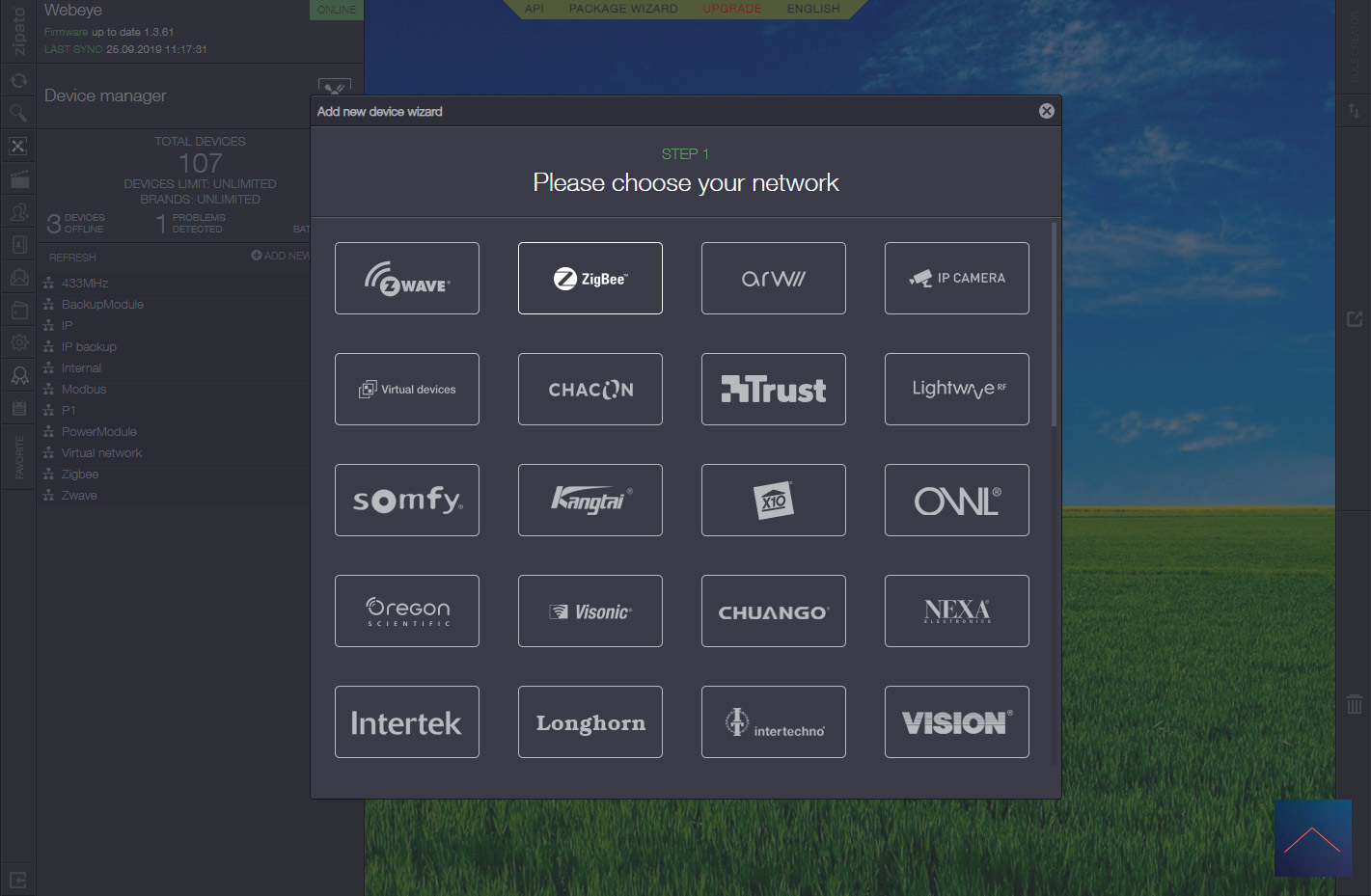Screen dimensions: 1371x896
Task: Expand the Modbus tree item
Action: [x=84, y=390]
